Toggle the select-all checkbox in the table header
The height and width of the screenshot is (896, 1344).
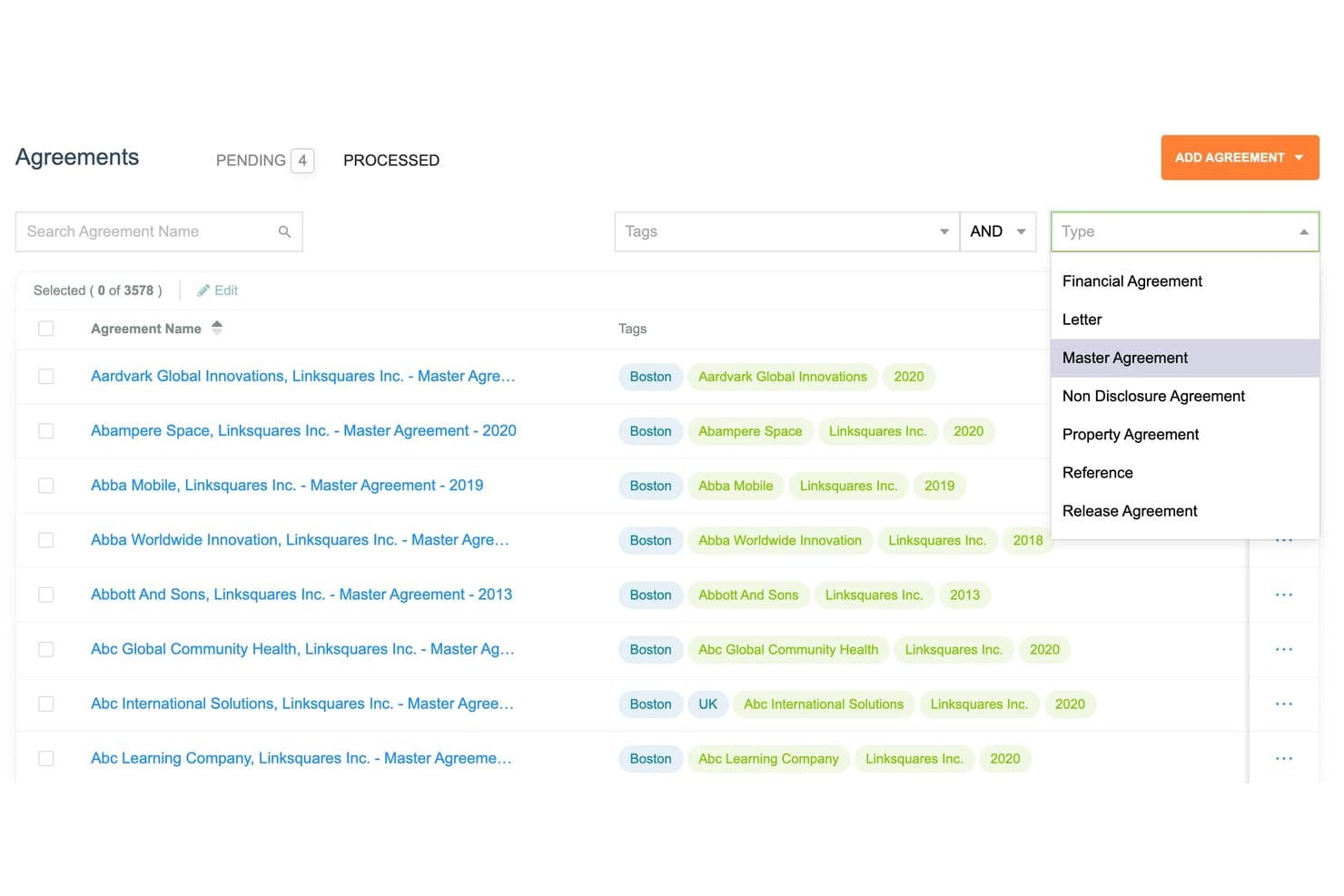(x=46, y=329)
